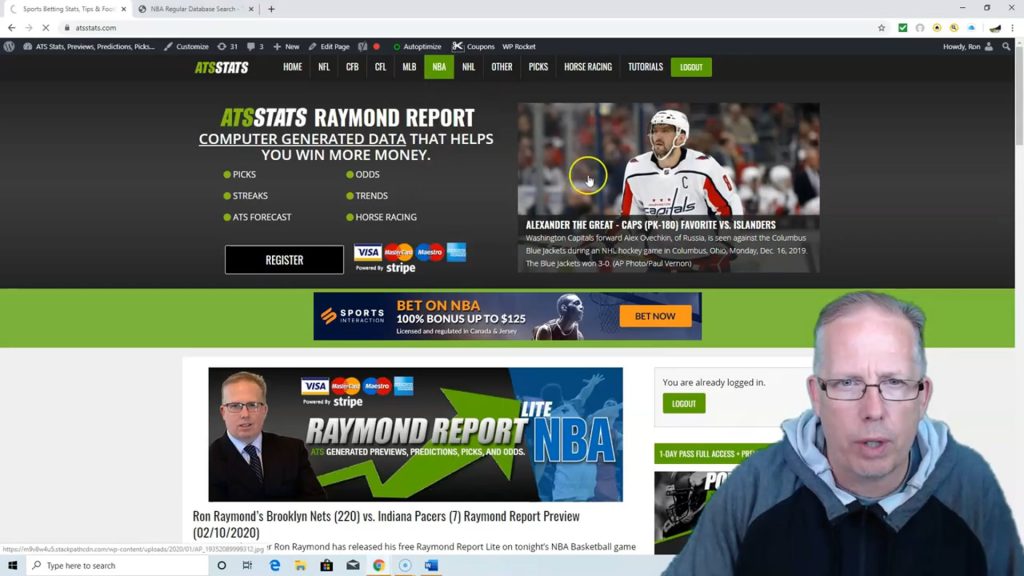Viewport: 1024px width, 576px height.
Task: Open WP Rocket in the admin bar
Action: (x=519, y=46)
